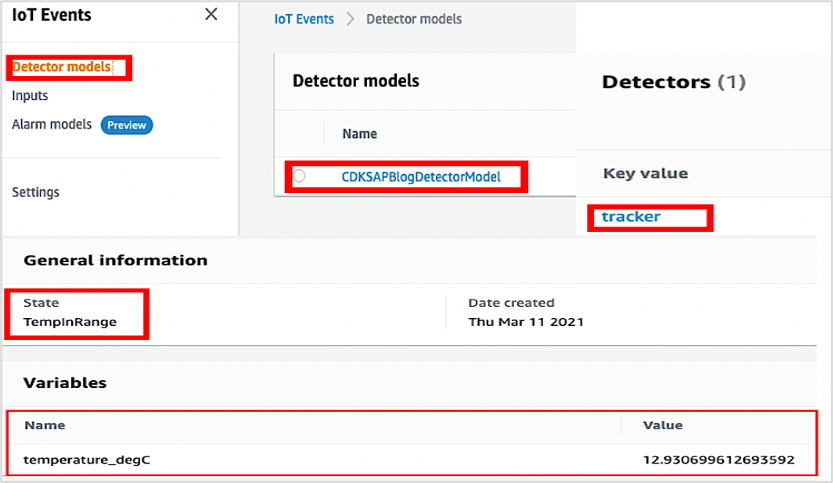Click the Preview badge beside Alarm models
Viewport: 833px width, 483px height.
[x=126, y=125]
